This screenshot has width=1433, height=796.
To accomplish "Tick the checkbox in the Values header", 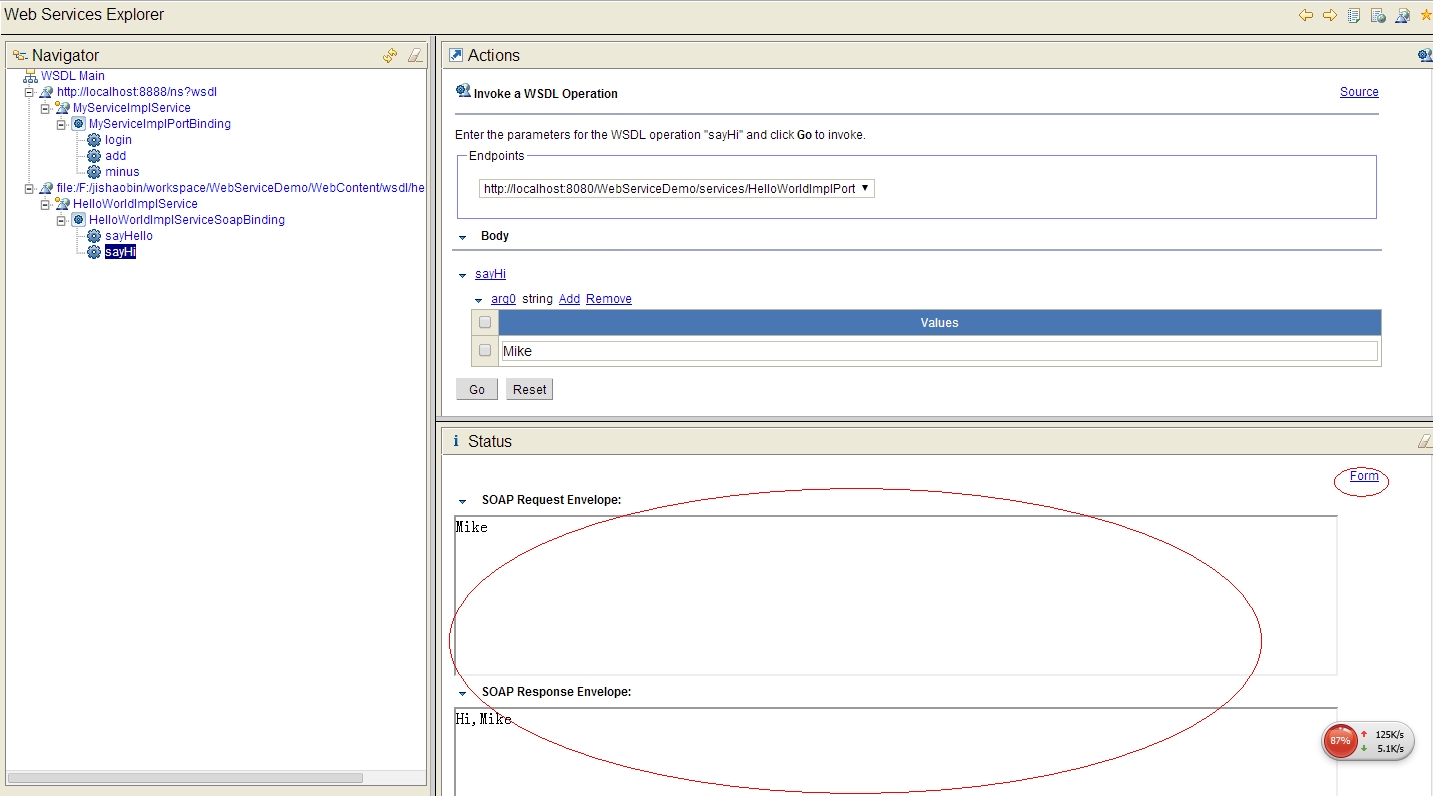I will click(485, 322).
